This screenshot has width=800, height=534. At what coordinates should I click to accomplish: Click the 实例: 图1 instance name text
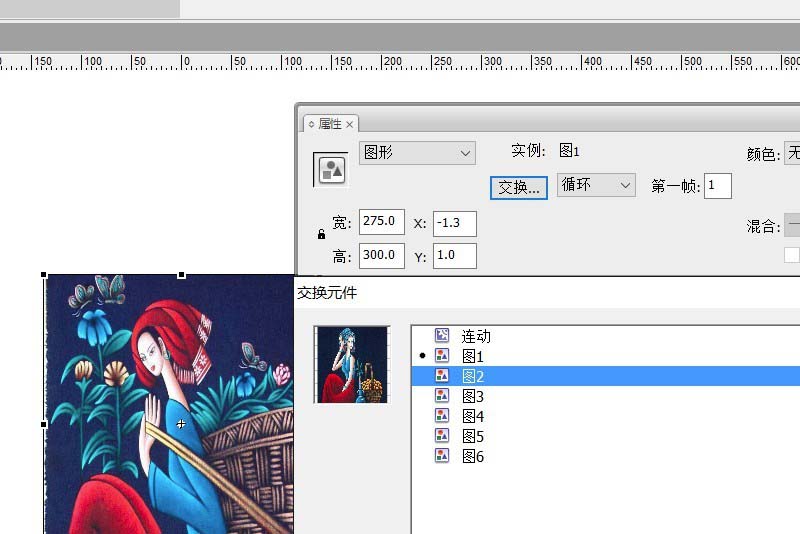(545, 150)
